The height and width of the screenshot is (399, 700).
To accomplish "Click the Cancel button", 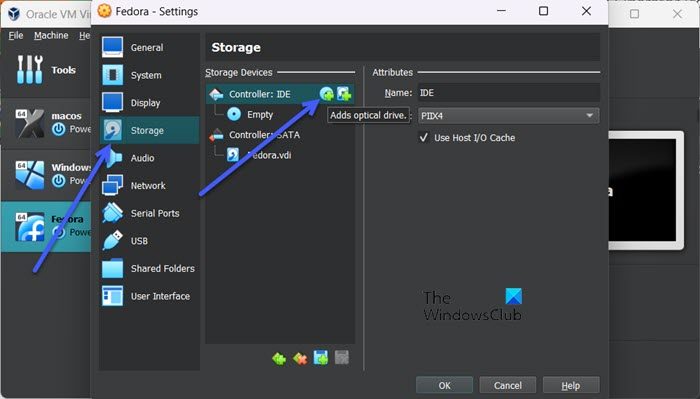I will [x=508, y=385].
